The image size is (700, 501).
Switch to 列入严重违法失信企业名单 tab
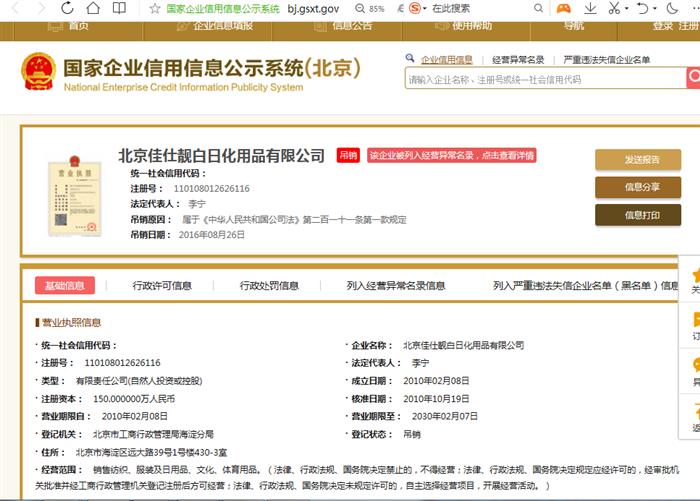(x=585, y=285)
